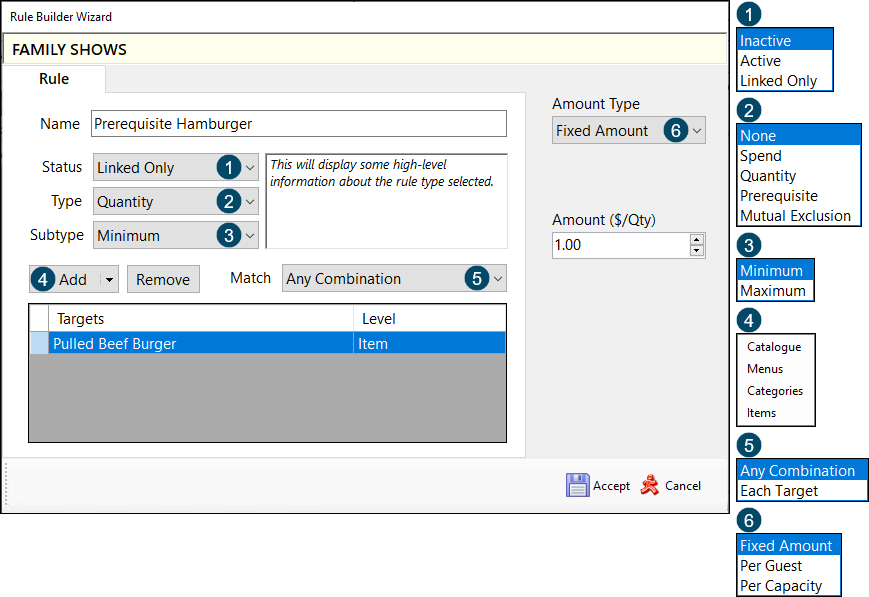Viewport: 869px width, 597px height.
Task: Expand the Type dropdown showing Quantity
Action: point(176,201)
